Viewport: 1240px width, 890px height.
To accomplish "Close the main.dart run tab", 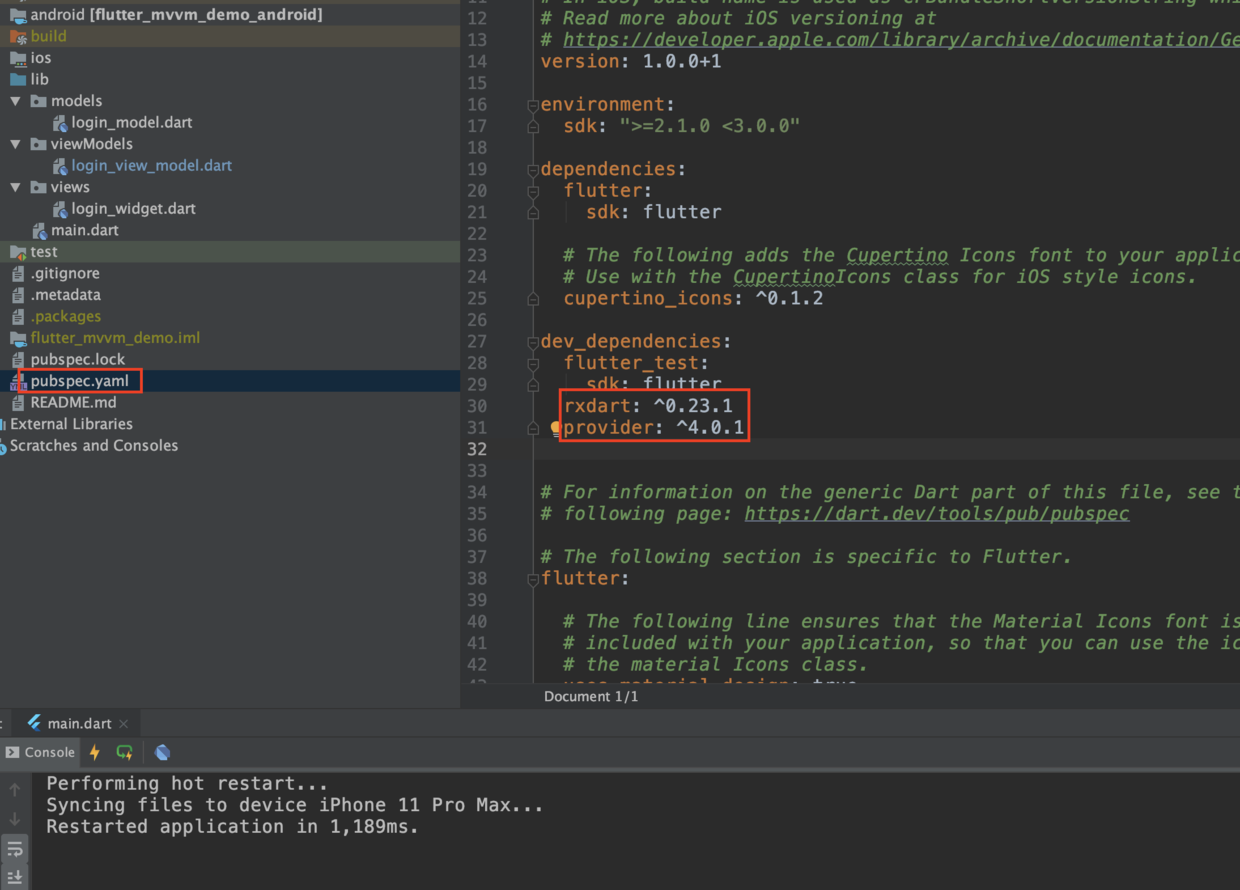I will 124,723.
